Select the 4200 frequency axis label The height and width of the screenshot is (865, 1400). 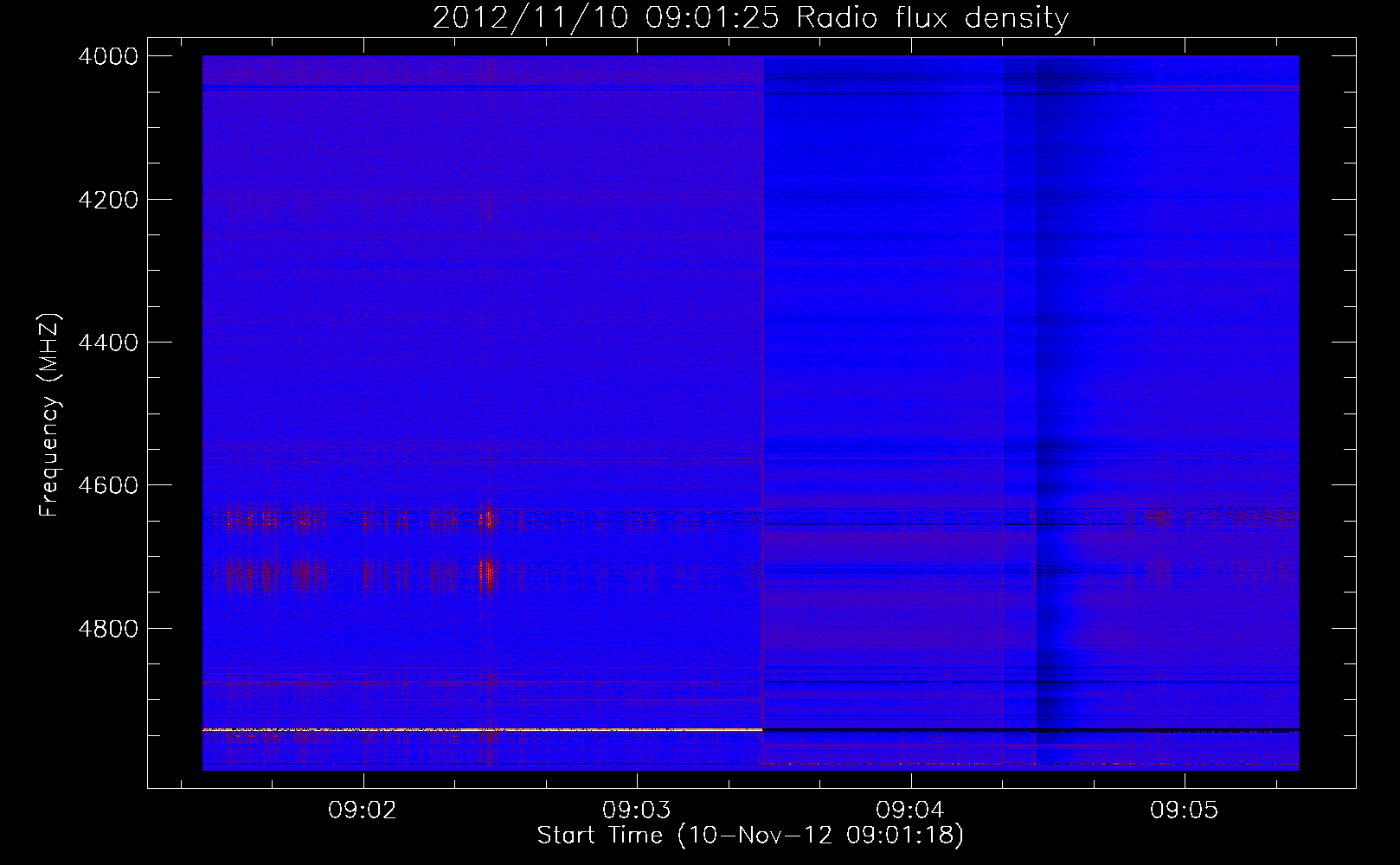click(x=108, y=200)
